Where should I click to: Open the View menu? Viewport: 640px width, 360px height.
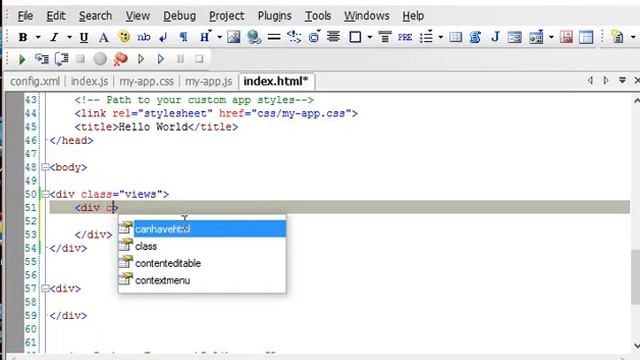click(x=138, y=16)
